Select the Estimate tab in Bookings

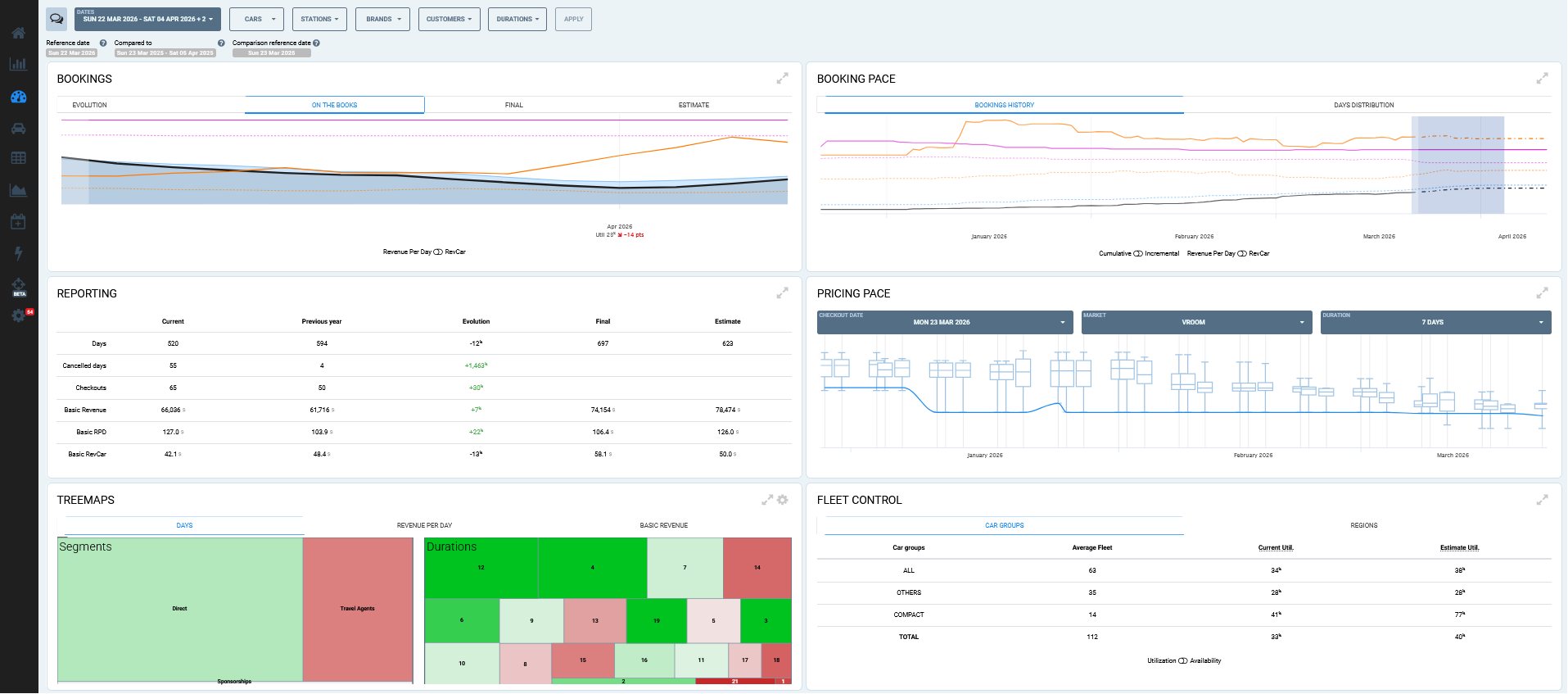click(x=694, y=105)
